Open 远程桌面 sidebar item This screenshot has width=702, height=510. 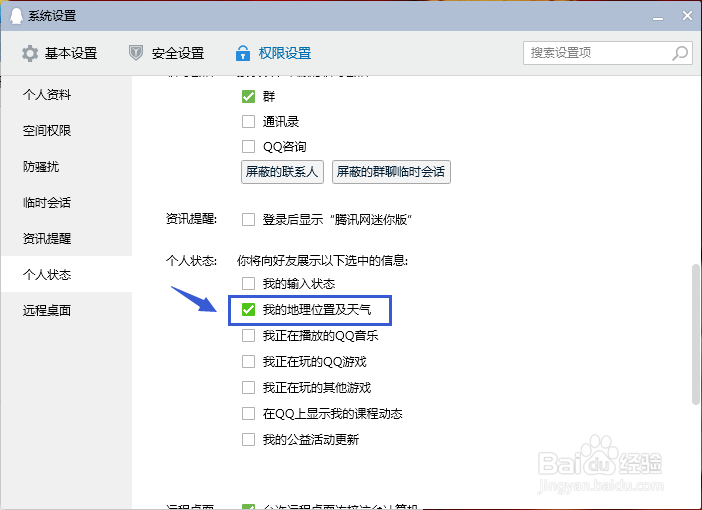point(66,310)
